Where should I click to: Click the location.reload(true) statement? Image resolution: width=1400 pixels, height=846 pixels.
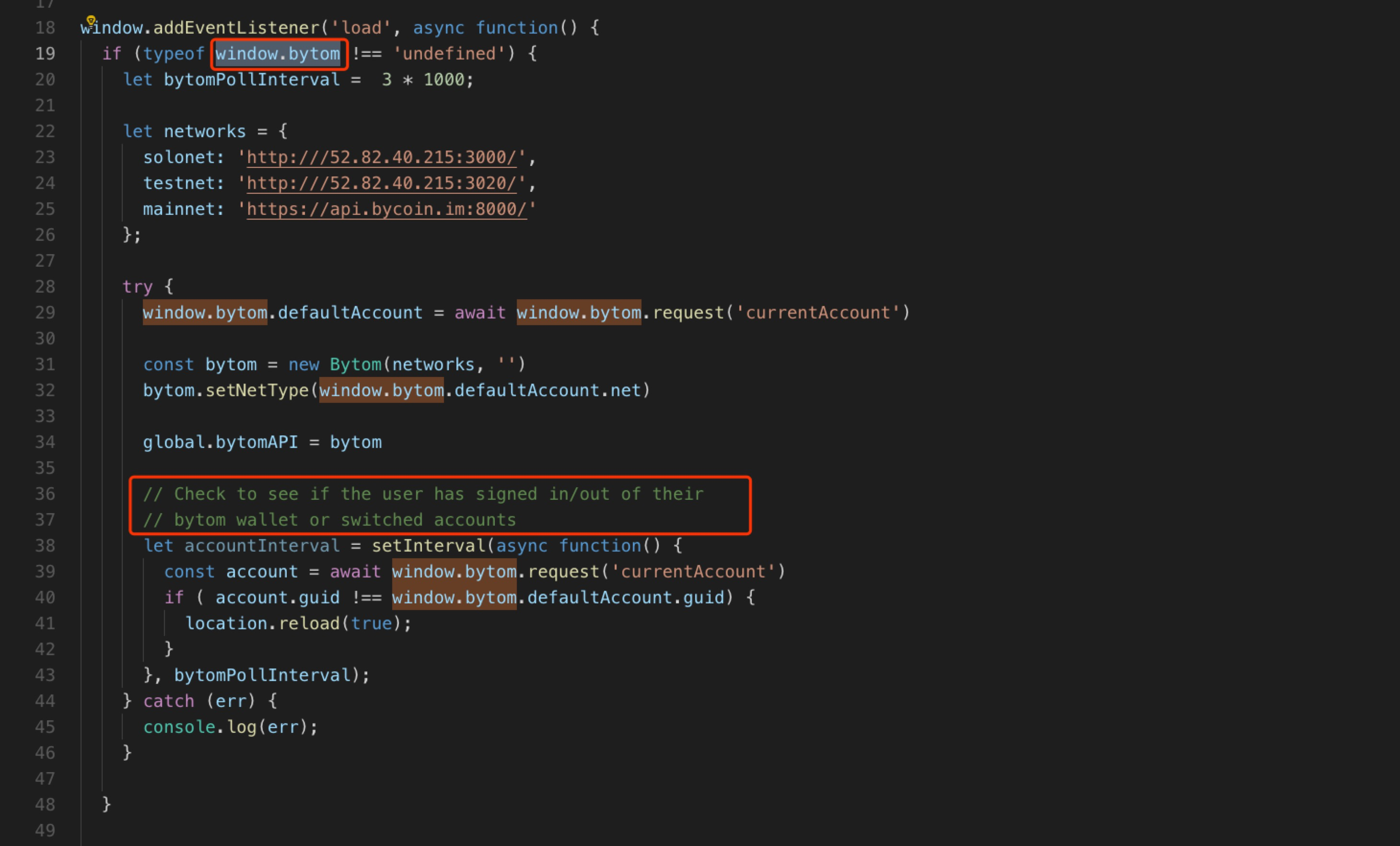click(298, 623)
